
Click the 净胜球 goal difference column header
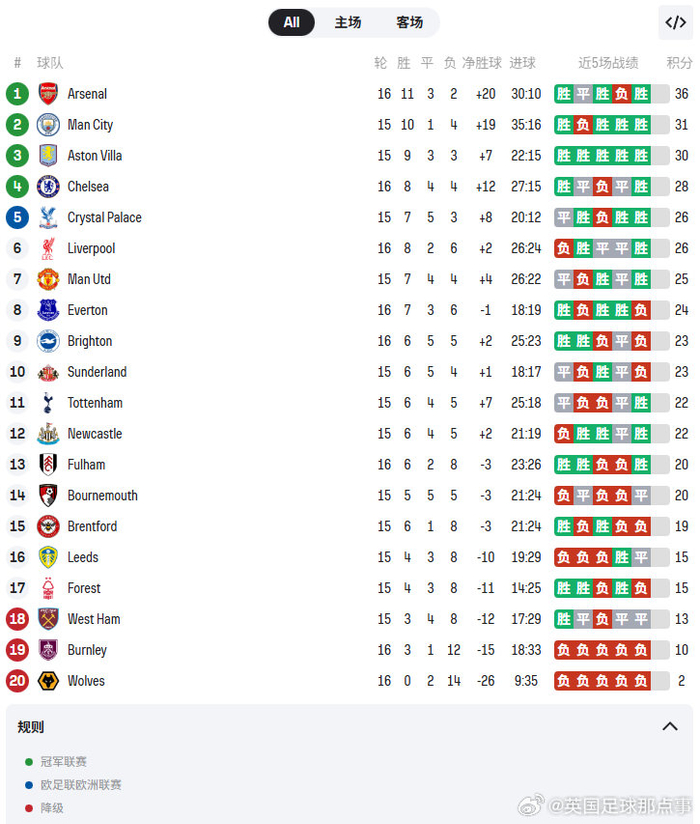tap(481, 63)
